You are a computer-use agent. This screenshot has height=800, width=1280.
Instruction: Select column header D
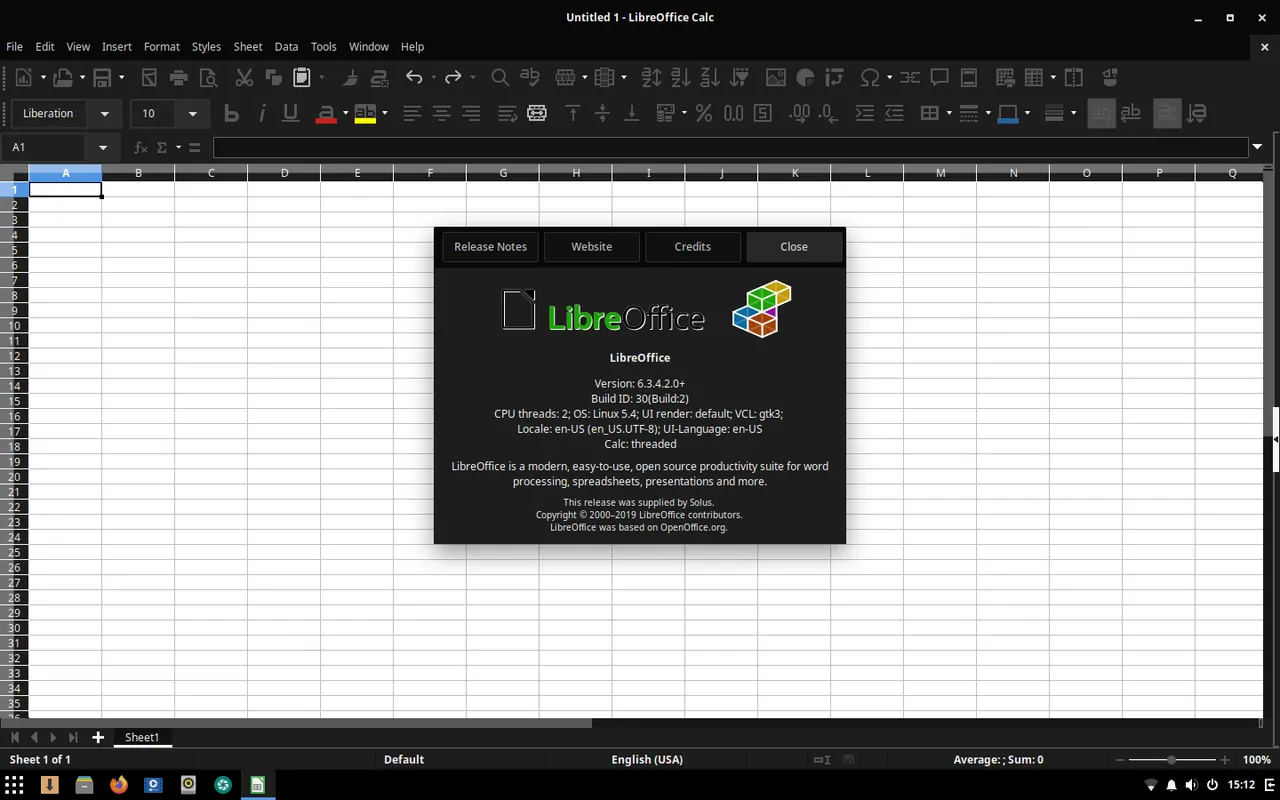284,173
